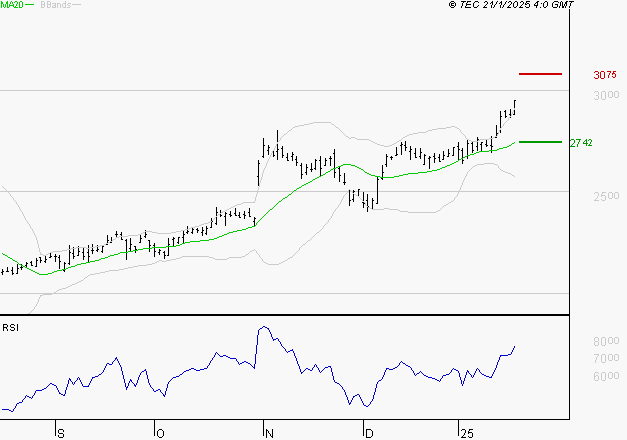The width and height of the screenshot is (627, 440).
Task: Click the RSI panel label
Action: pyautogui.click(x=11, y=327)
